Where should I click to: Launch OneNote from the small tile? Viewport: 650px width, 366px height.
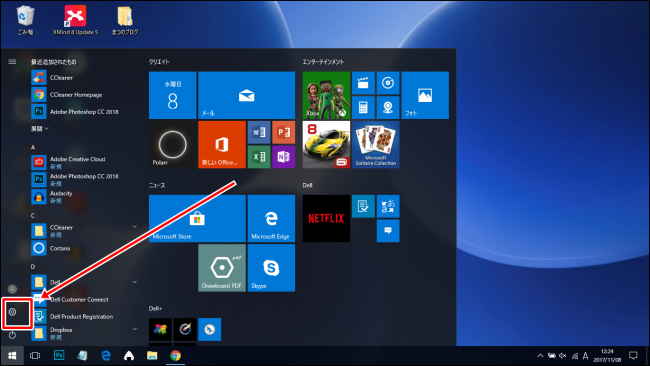284,157
